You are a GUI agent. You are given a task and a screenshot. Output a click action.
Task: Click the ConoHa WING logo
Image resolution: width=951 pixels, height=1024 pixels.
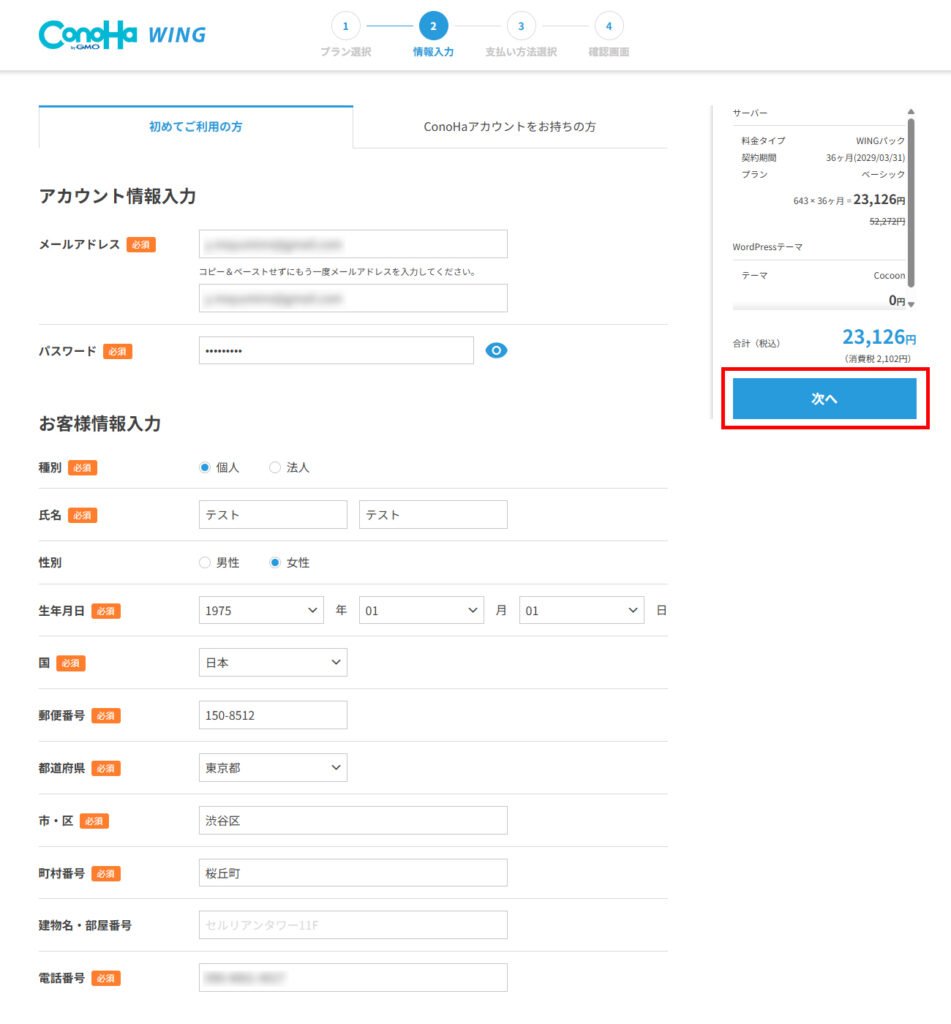[122, 34]
